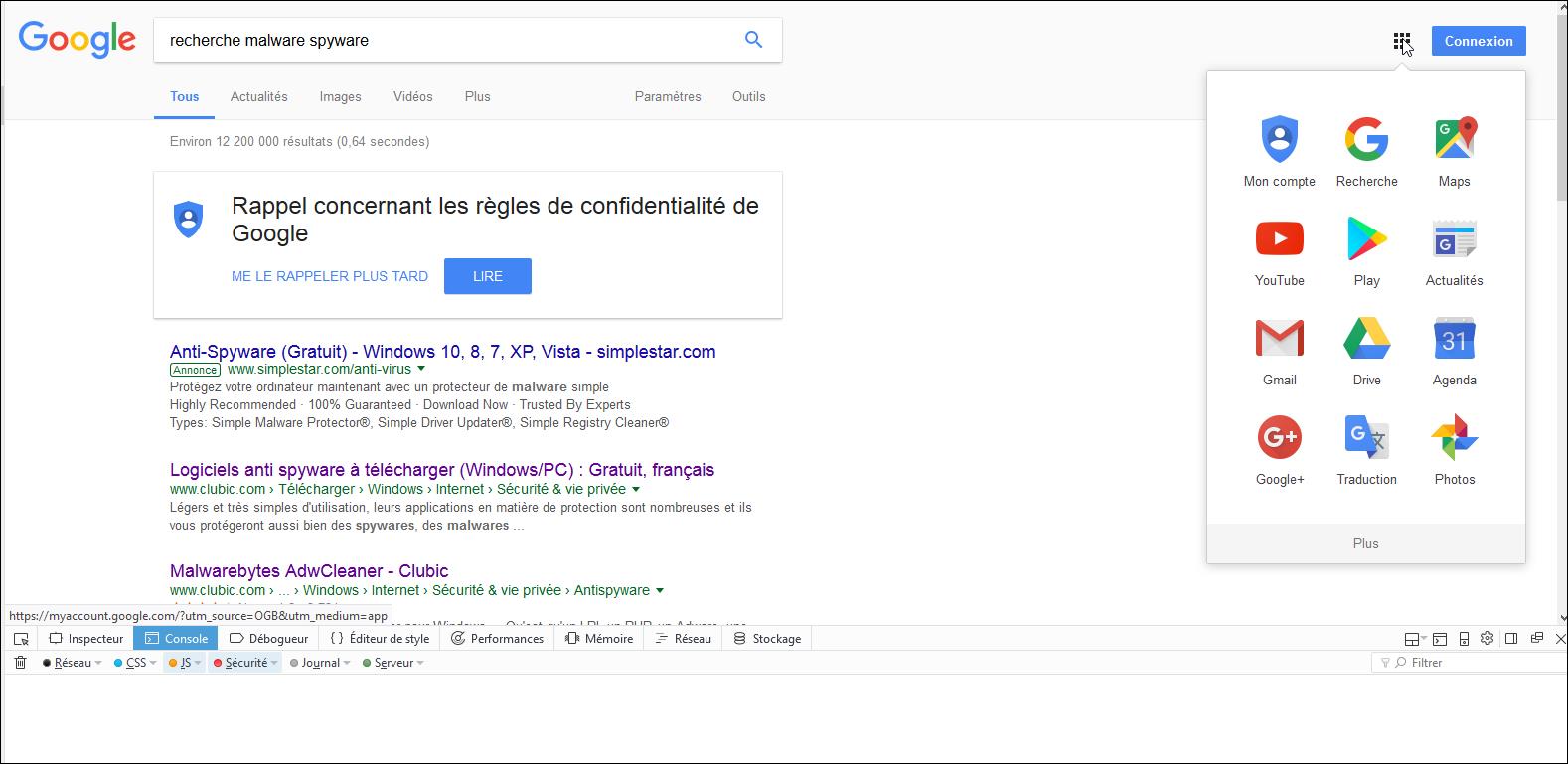The height and width of the screenshot is (764, 1568).
Task: Open the Anti-Spyware (Gratuit) simplestar.com result
Action: [443, 351]
